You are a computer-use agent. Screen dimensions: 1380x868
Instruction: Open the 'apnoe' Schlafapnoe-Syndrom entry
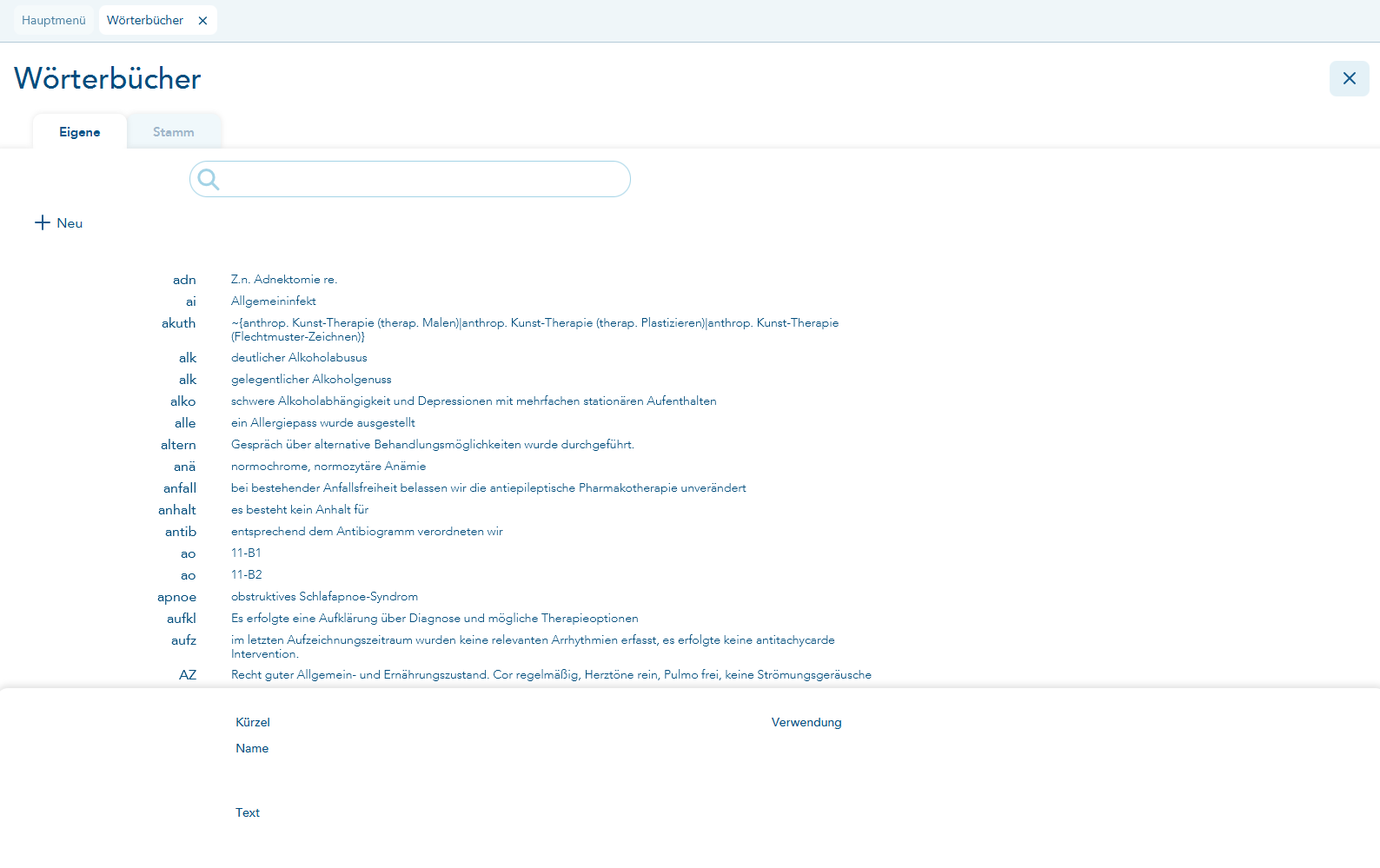[324, 597]
